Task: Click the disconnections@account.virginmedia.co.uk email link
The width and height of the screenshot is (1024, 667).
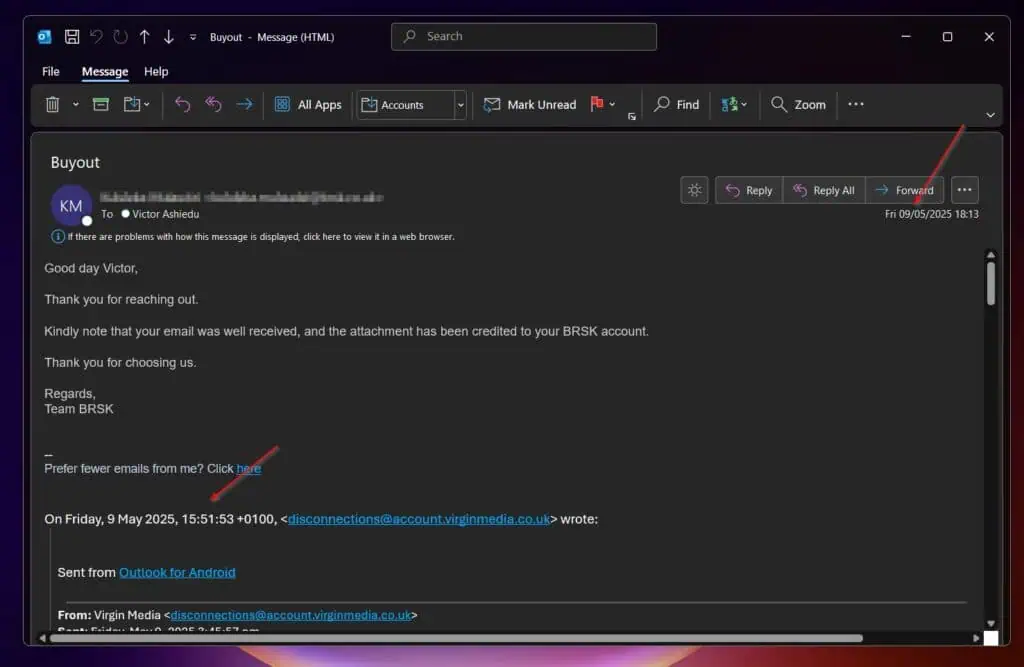Action: (419, 519)
